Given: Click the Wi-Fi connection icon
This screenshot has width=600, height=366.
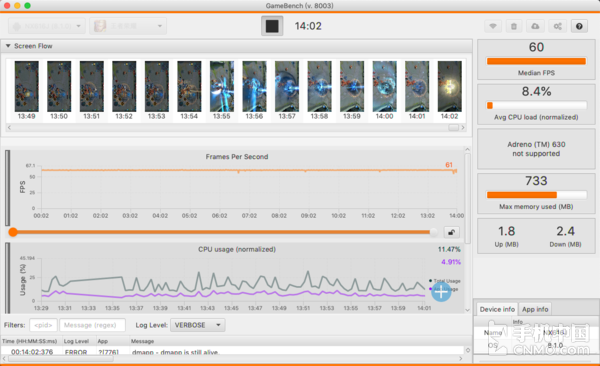Looking at the screenshot, I should (x=493, y=26).
